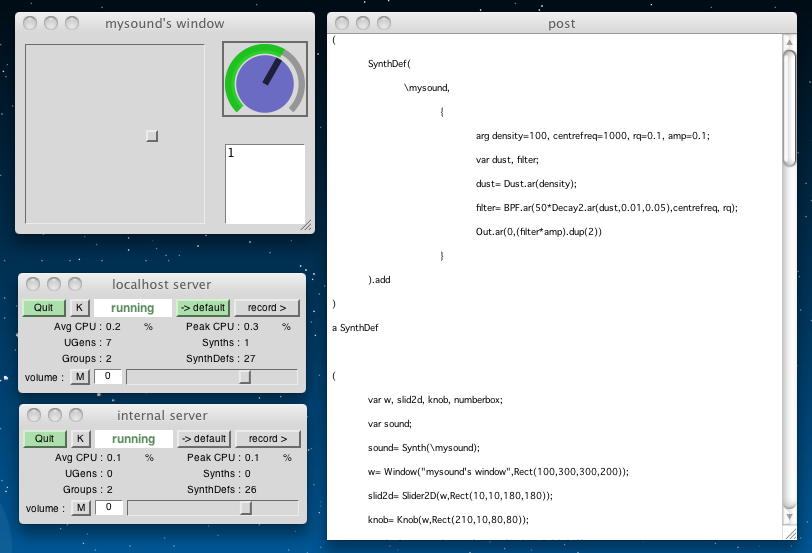Click the internal server volume slider handle
Image resolution: width=812 pixels, height=553 pixels.
point(246,508)
